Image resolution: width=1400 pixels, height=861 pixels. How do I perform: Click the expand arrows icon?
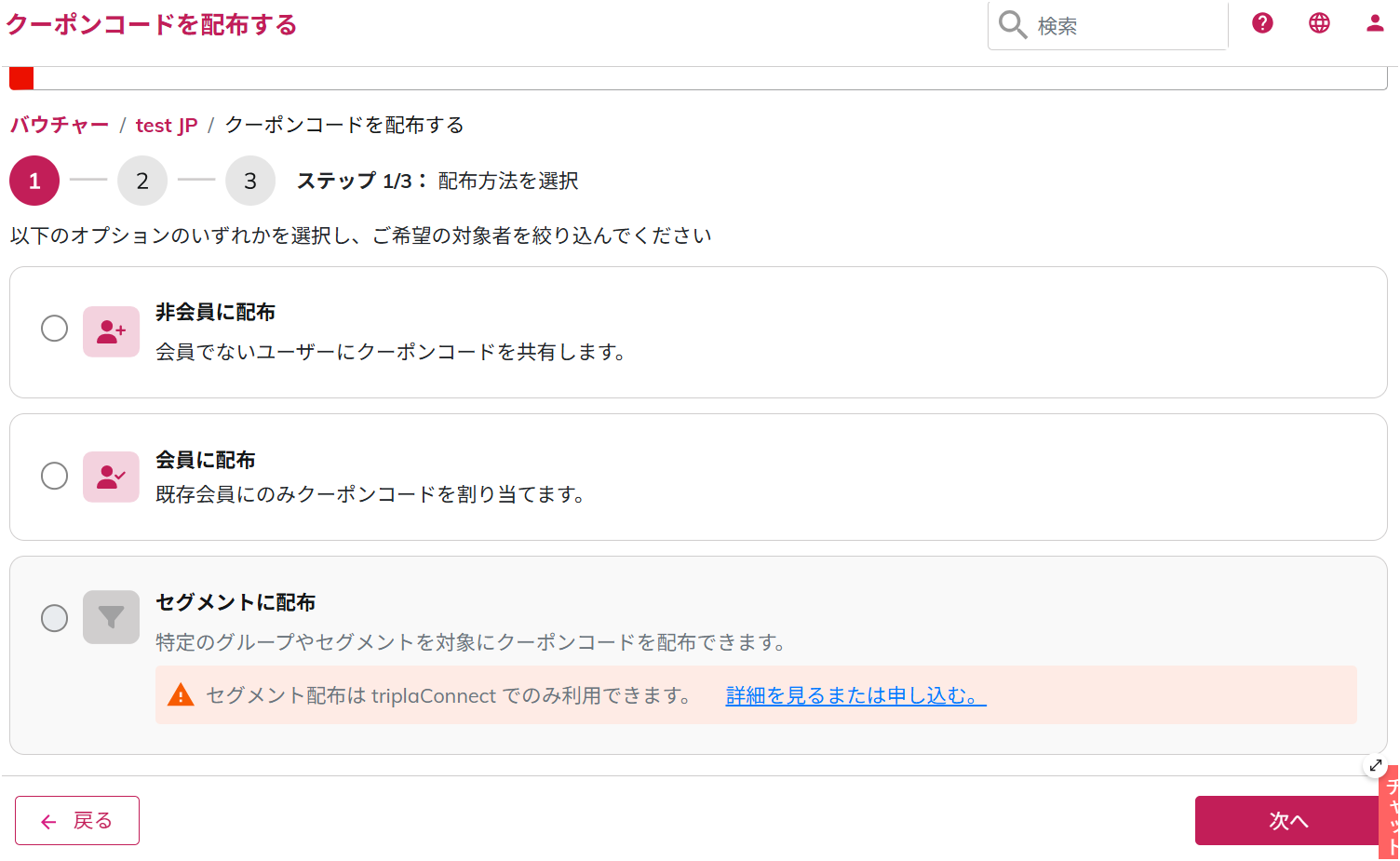coord(1375,765)
